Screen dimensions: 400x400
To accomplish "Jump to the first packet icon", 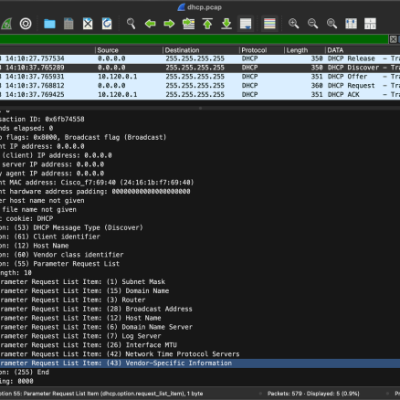I will tap(207, 24).
